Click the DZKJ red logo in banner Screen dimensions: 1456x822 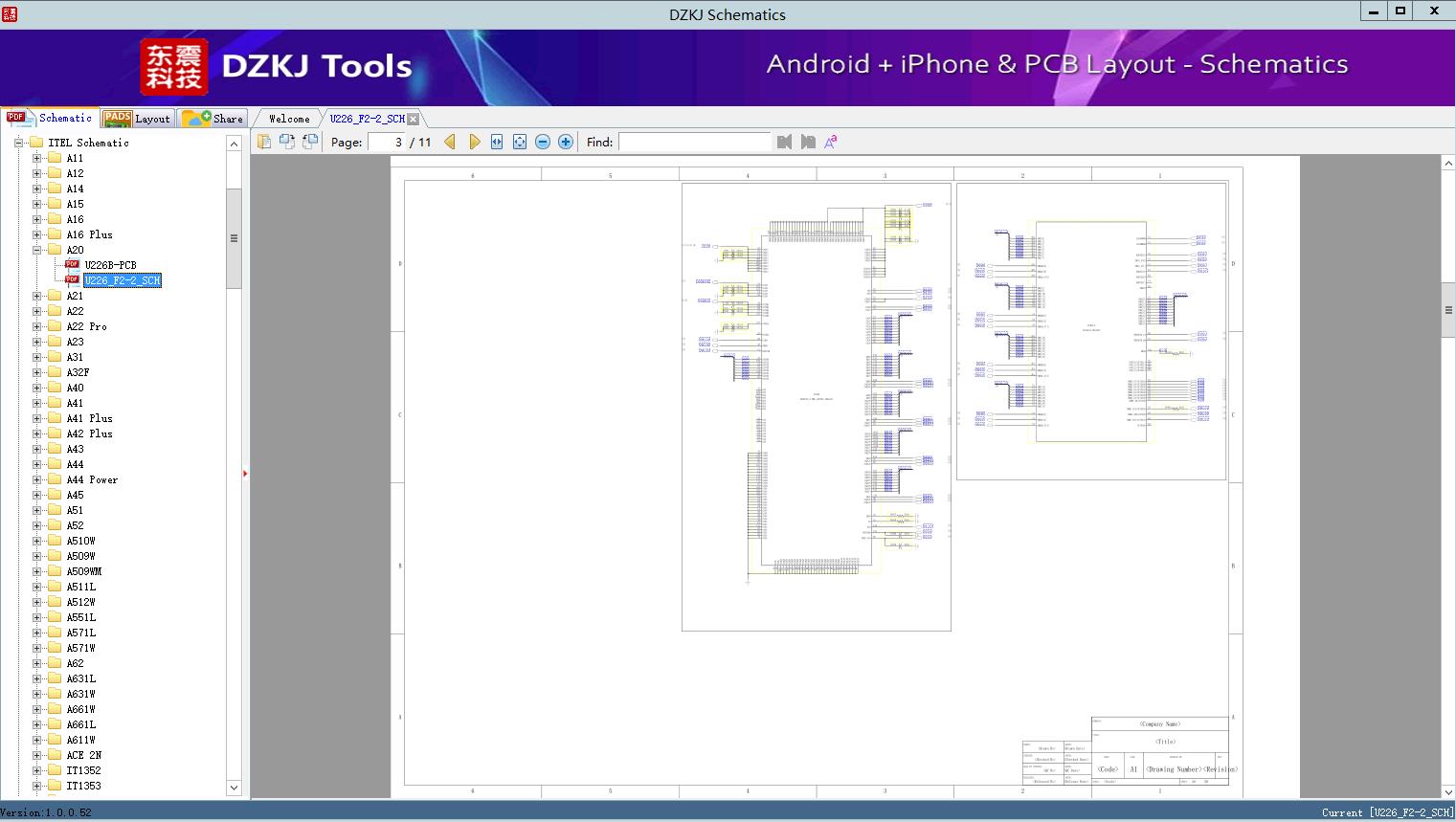(174, 67)
